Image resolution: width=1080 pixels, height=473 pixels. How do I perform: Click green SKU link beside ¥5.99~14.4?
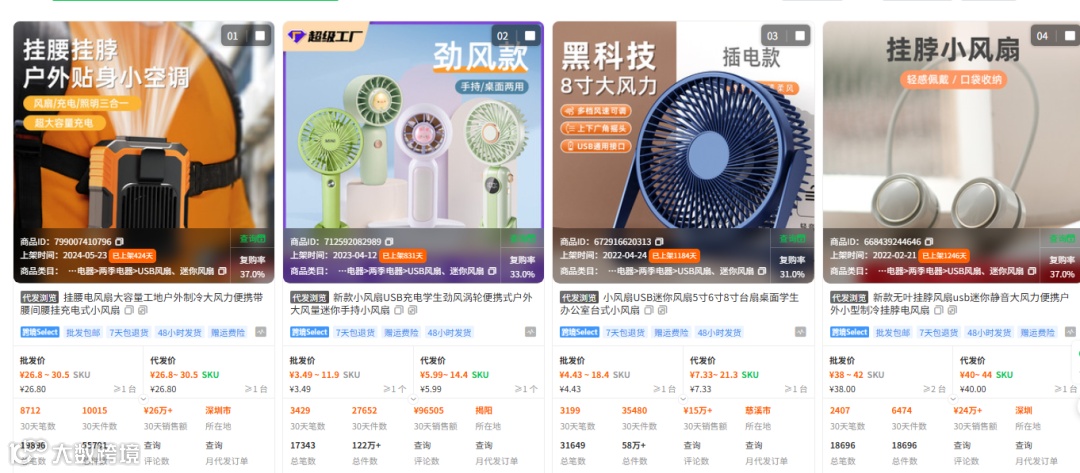[480, 375]
